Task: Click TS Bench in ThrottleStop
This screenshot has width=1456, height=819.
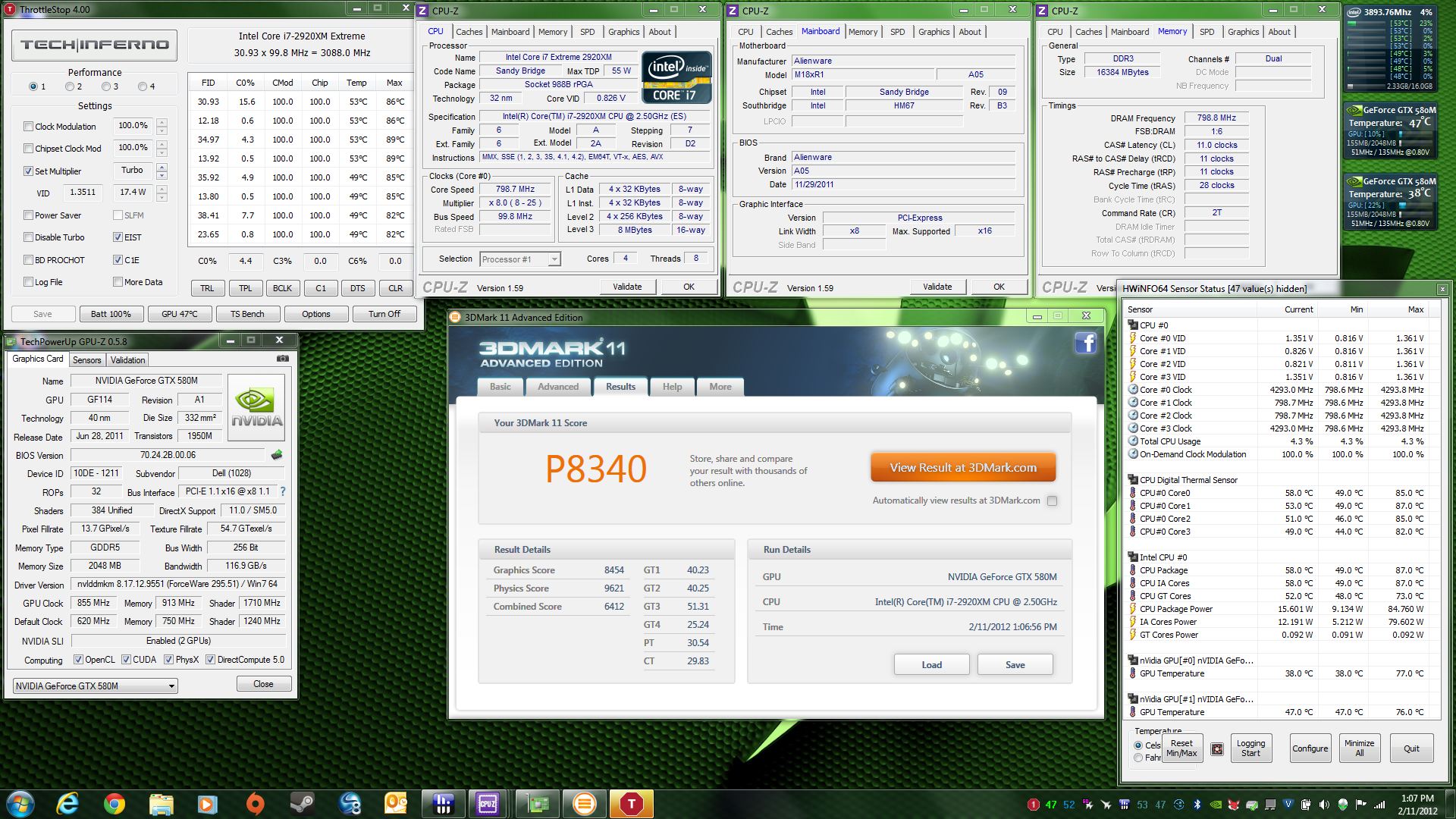Action: pyautogui.click(x=247, y=314)
